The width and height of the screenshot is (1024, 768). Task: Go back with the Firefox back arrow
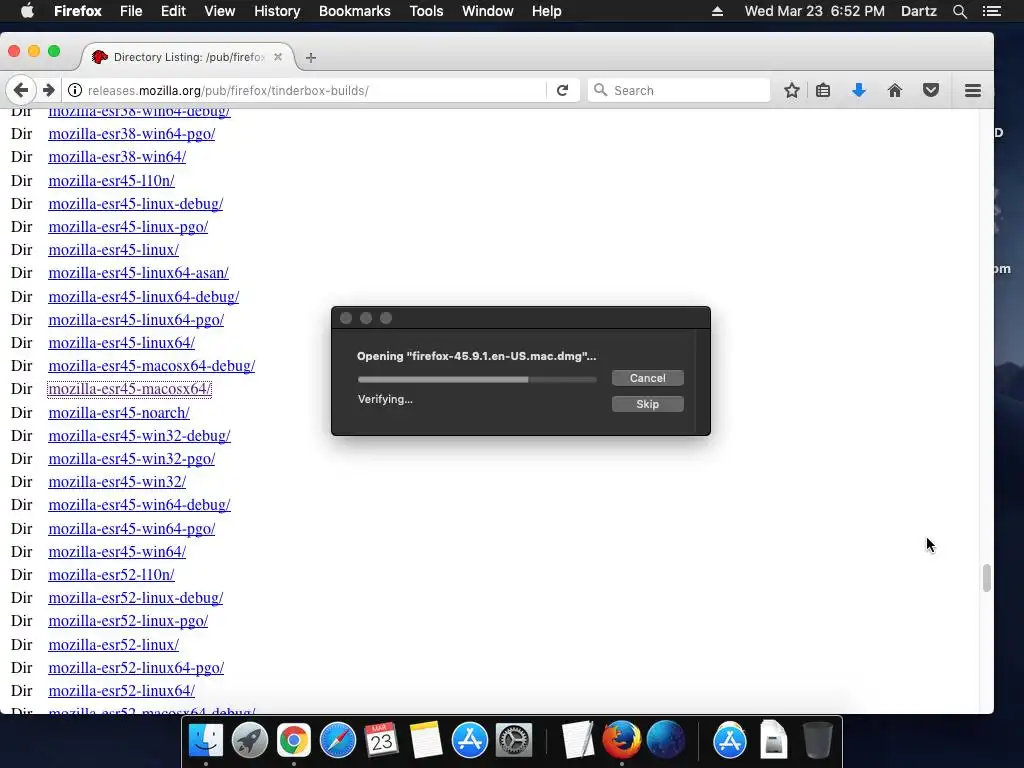point(20,90)
